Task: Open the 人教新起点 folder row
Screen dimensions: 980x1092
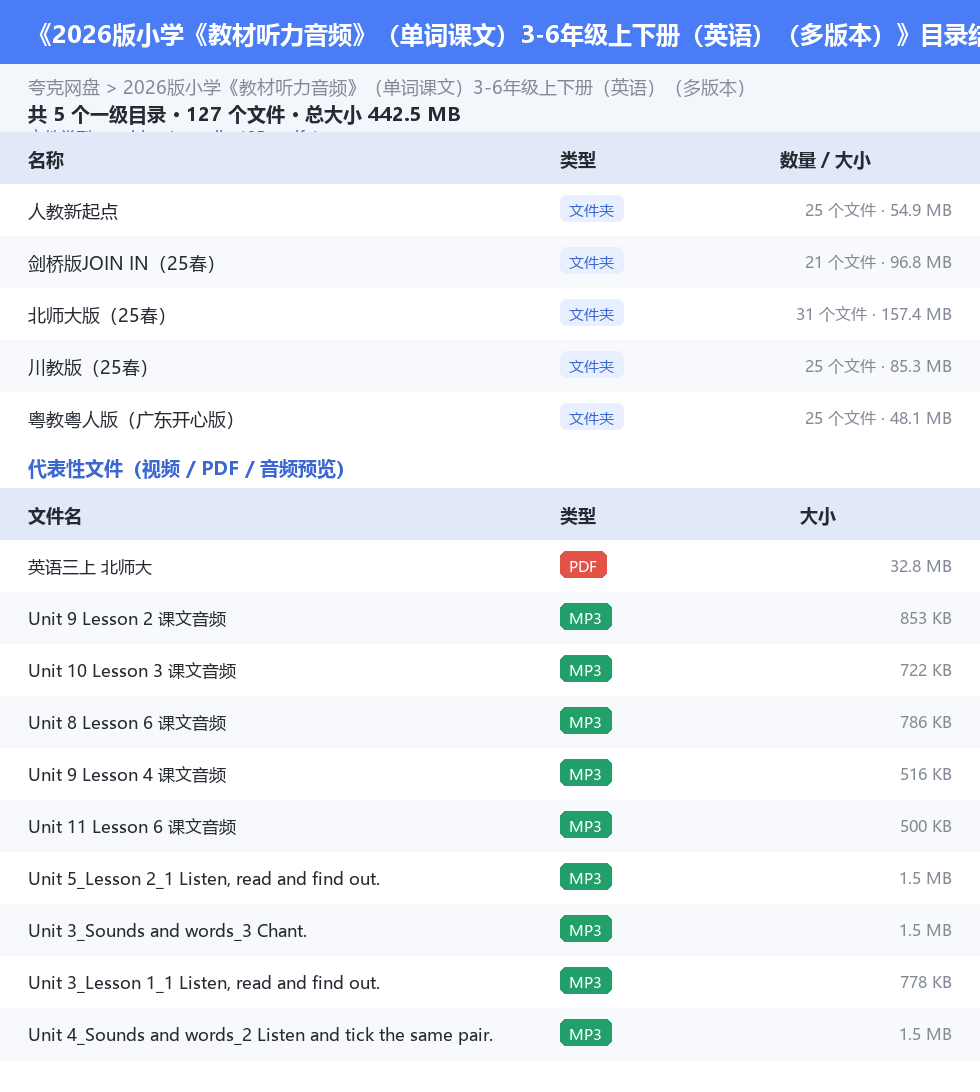Action: tap(490, 210)
